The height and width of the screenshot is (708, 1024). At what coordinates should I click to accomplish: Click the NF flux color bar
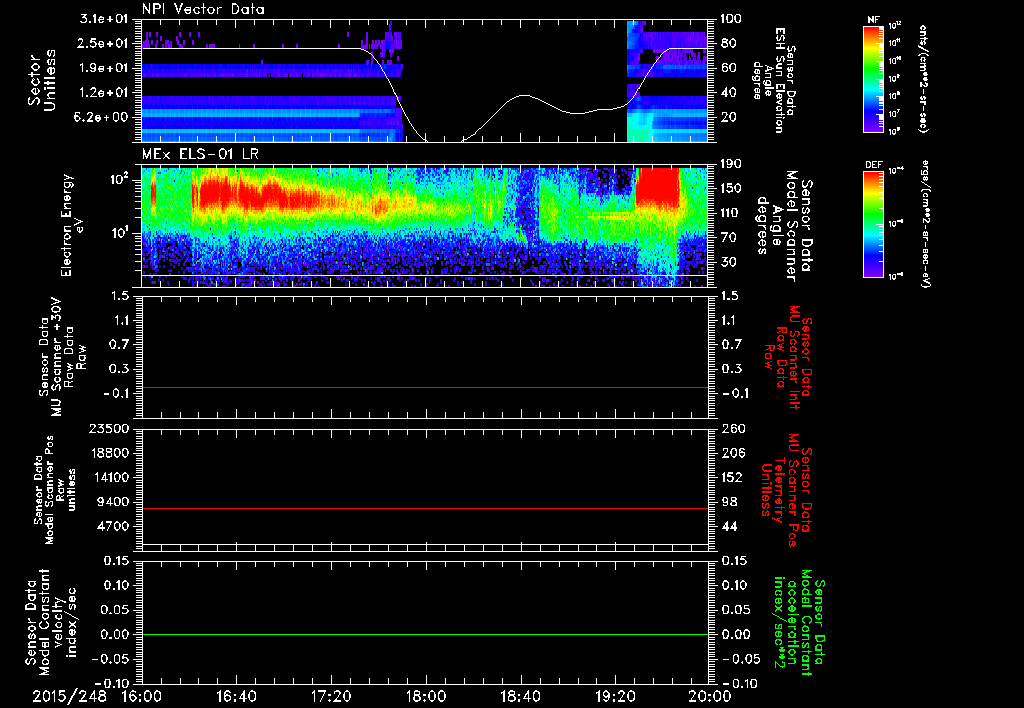point(874,78)
